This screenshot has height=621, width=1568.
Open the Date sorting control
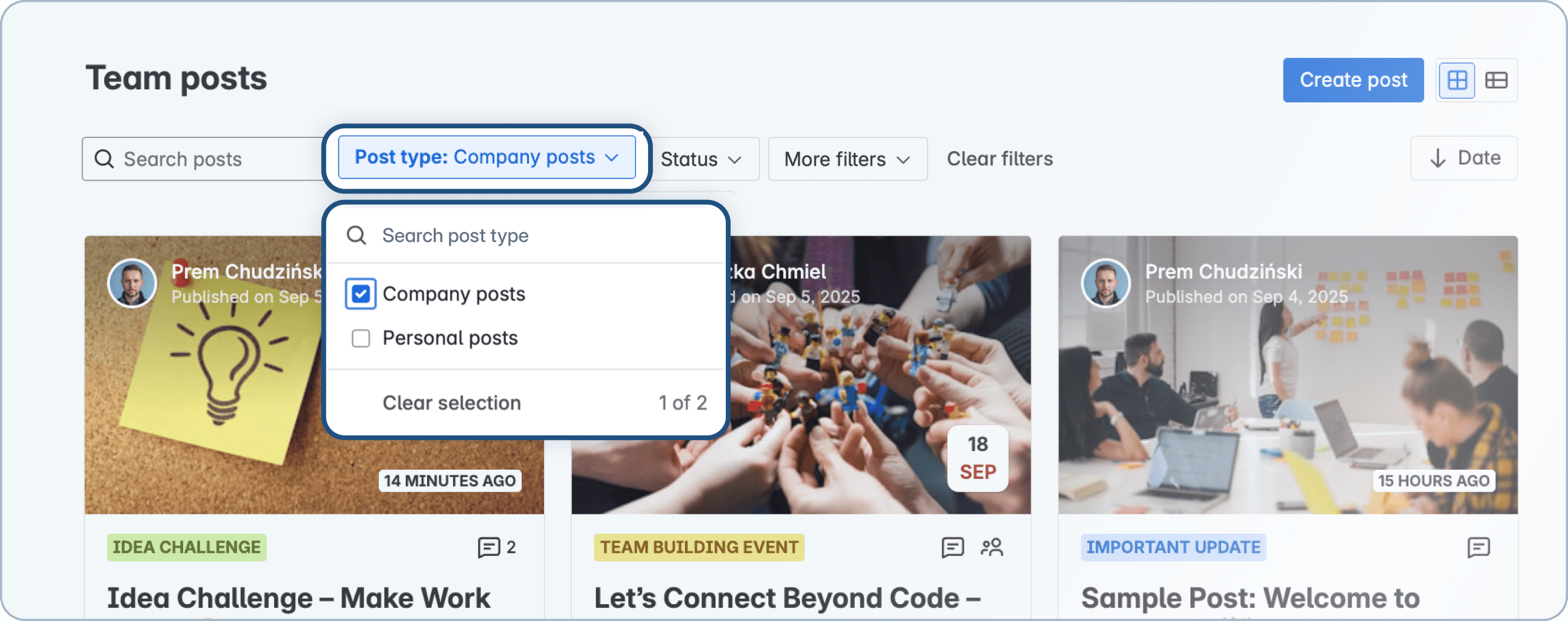(x=1464, y=158)
